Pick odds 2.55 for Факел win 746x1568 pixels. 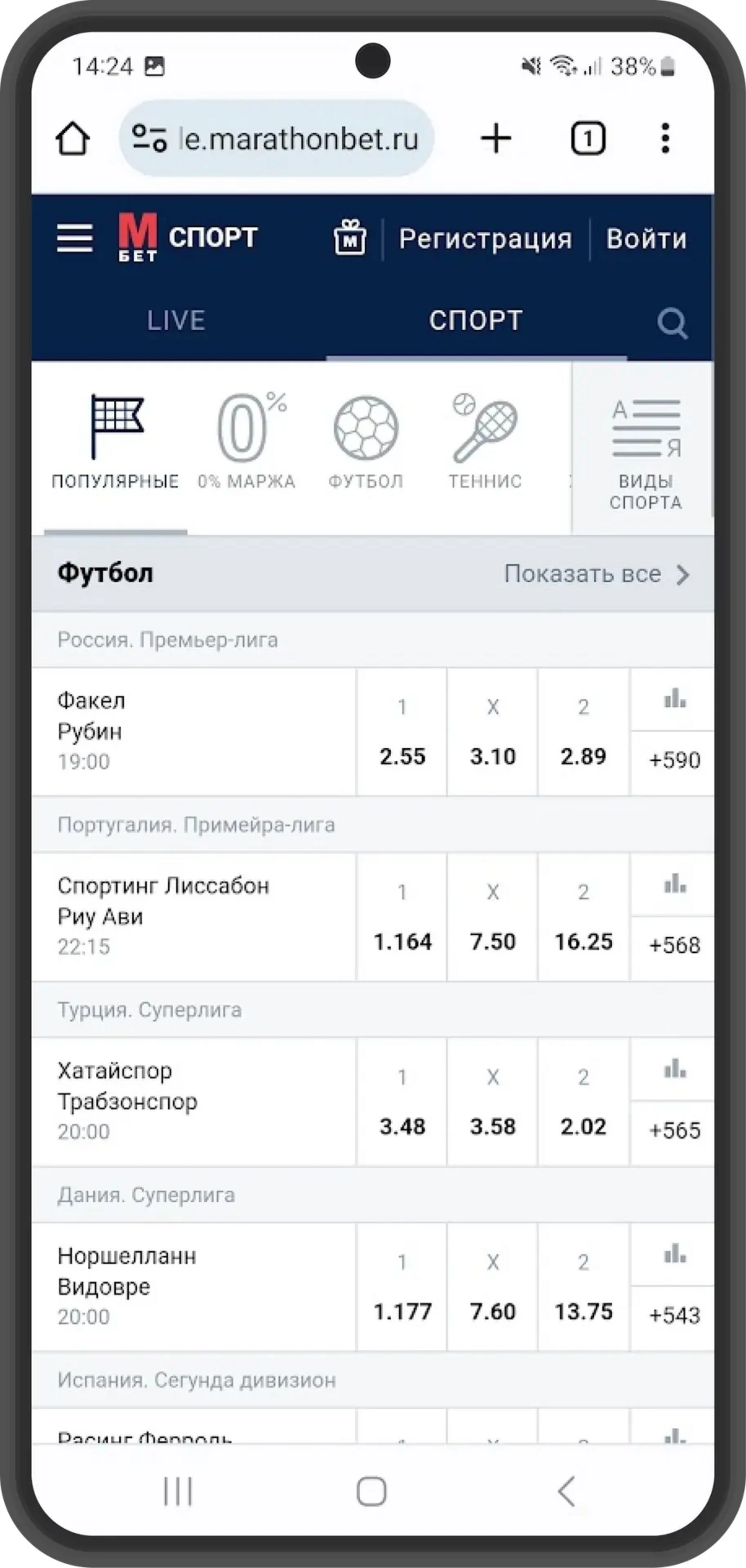tap(402, 732)
